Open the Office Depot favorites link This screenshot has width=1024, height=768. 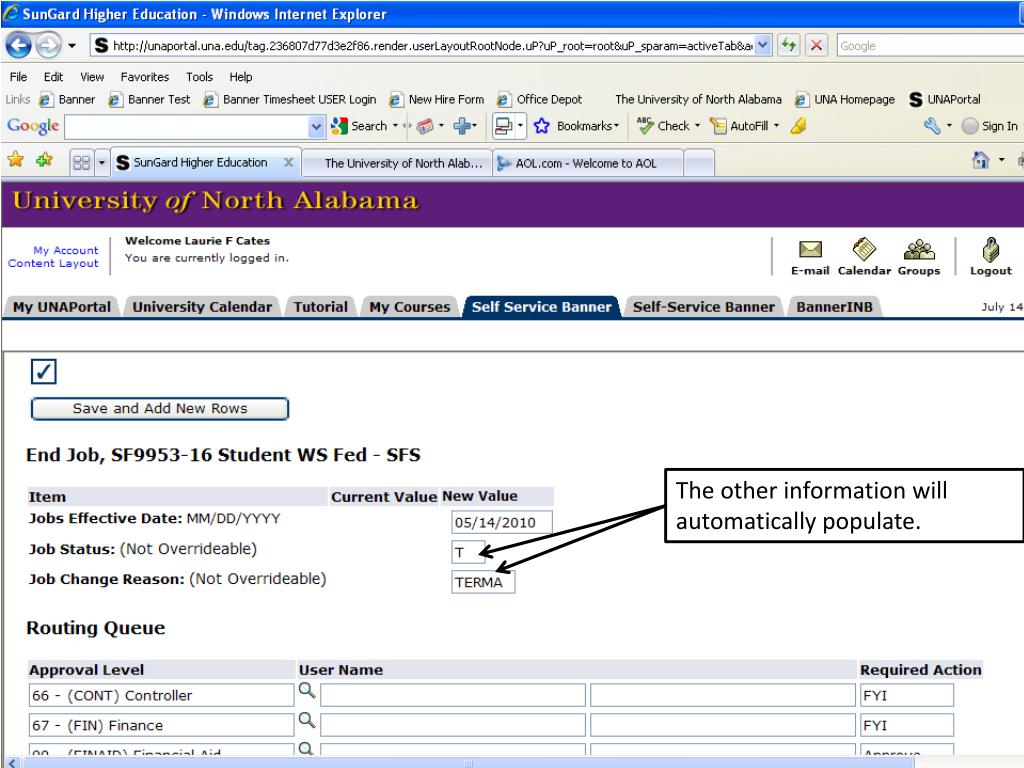tap(539, 99)
